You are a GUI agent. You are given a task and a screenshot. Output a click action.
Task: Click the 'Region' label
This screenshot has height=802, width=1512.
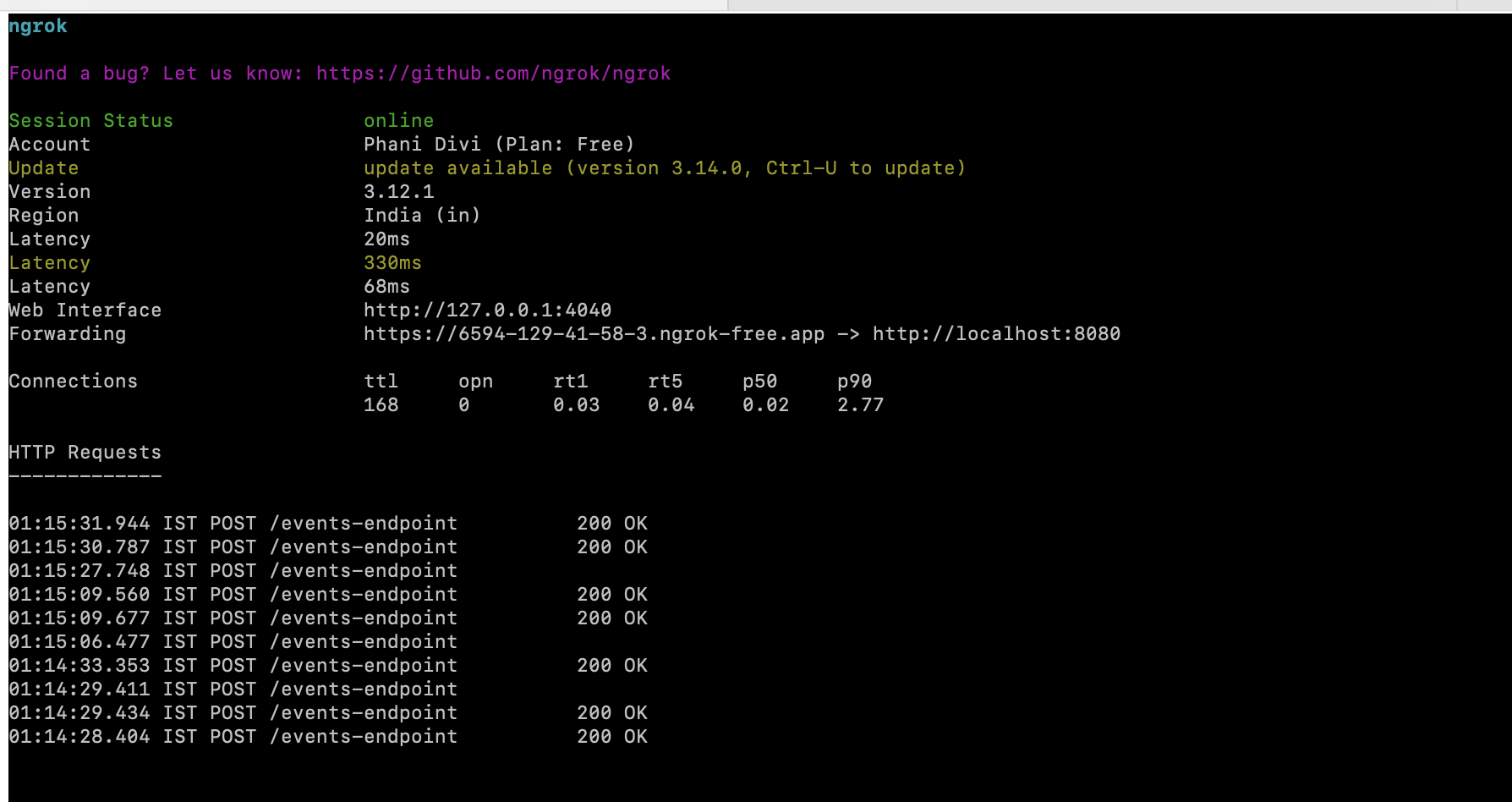pyautogui.click(x=43, y=216)
